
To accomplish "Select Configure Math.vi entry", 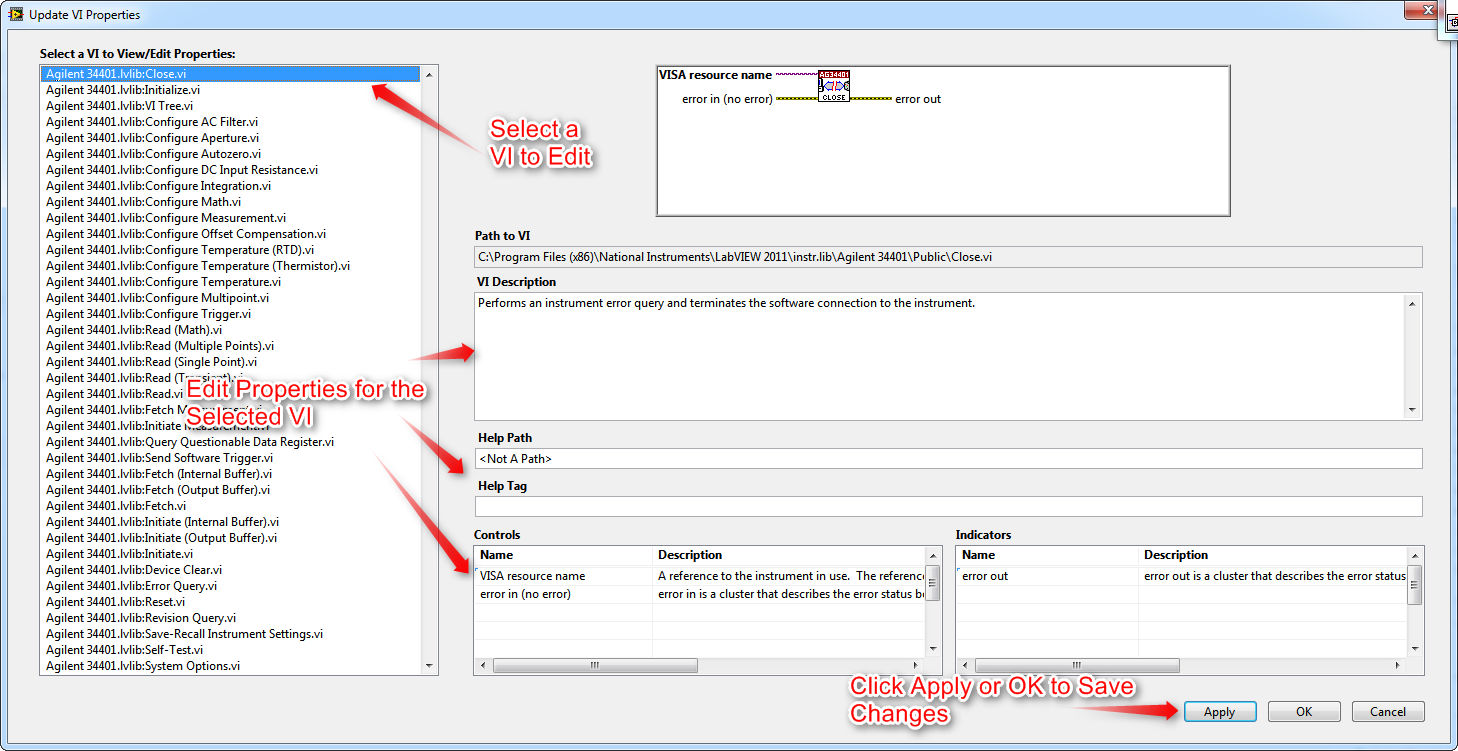I will [231, 202].
